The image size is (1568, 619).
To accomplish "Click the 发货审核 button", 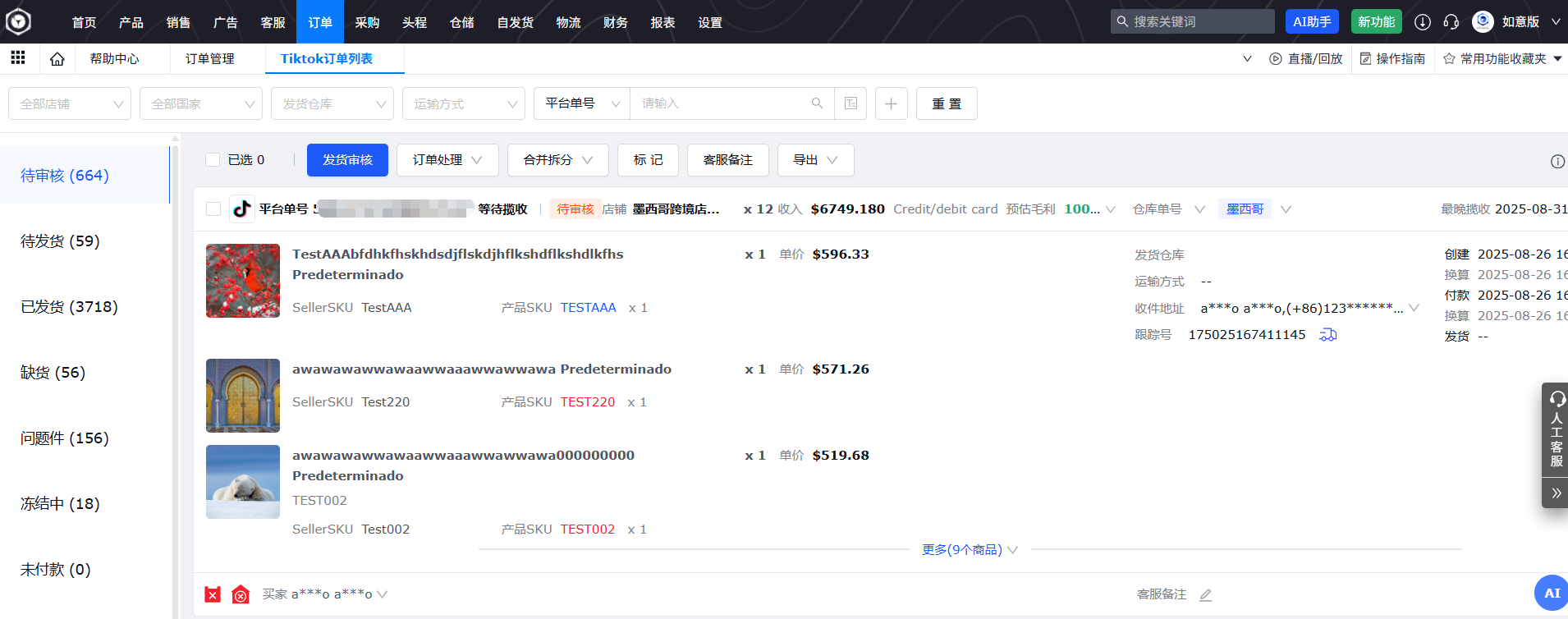I will pyautogui.click(x=347, y=160).
